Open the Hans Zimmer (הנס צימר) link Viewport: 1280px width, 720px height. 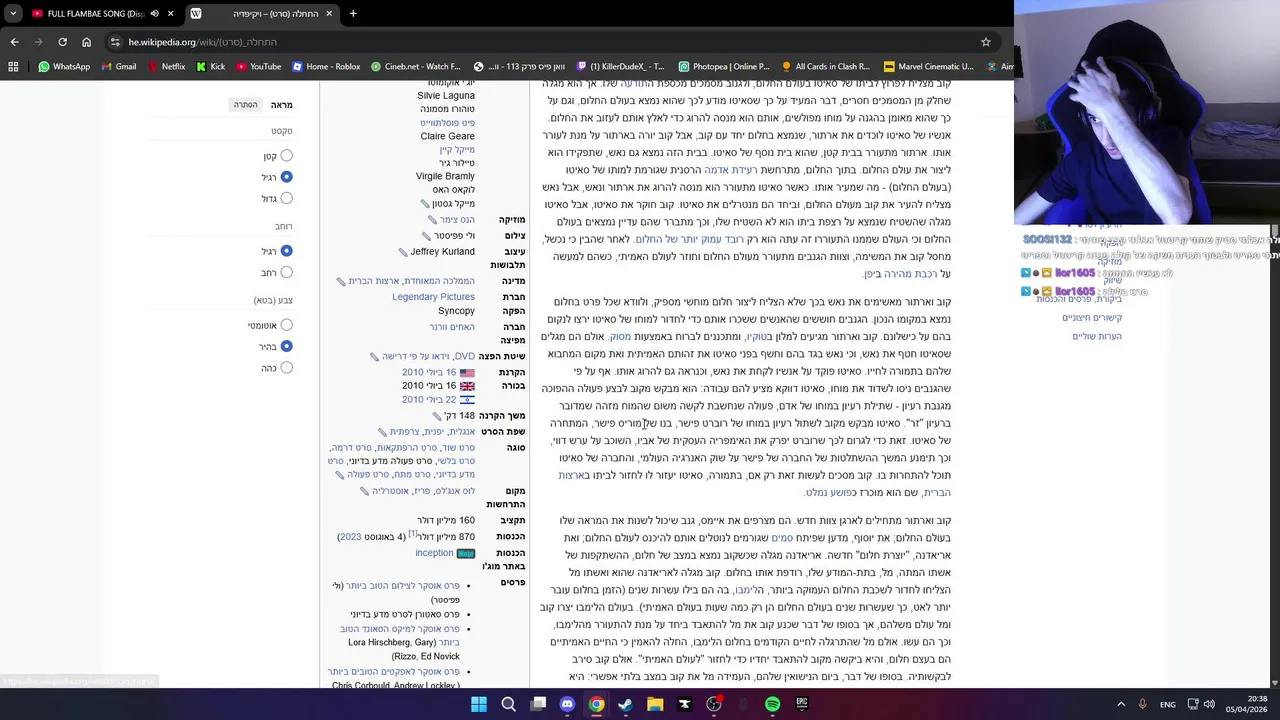[x=457, y=220]
